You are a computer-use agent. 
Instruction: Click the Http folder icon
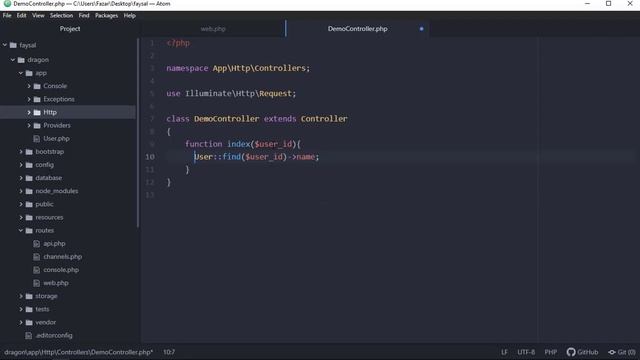coord(37,112)
